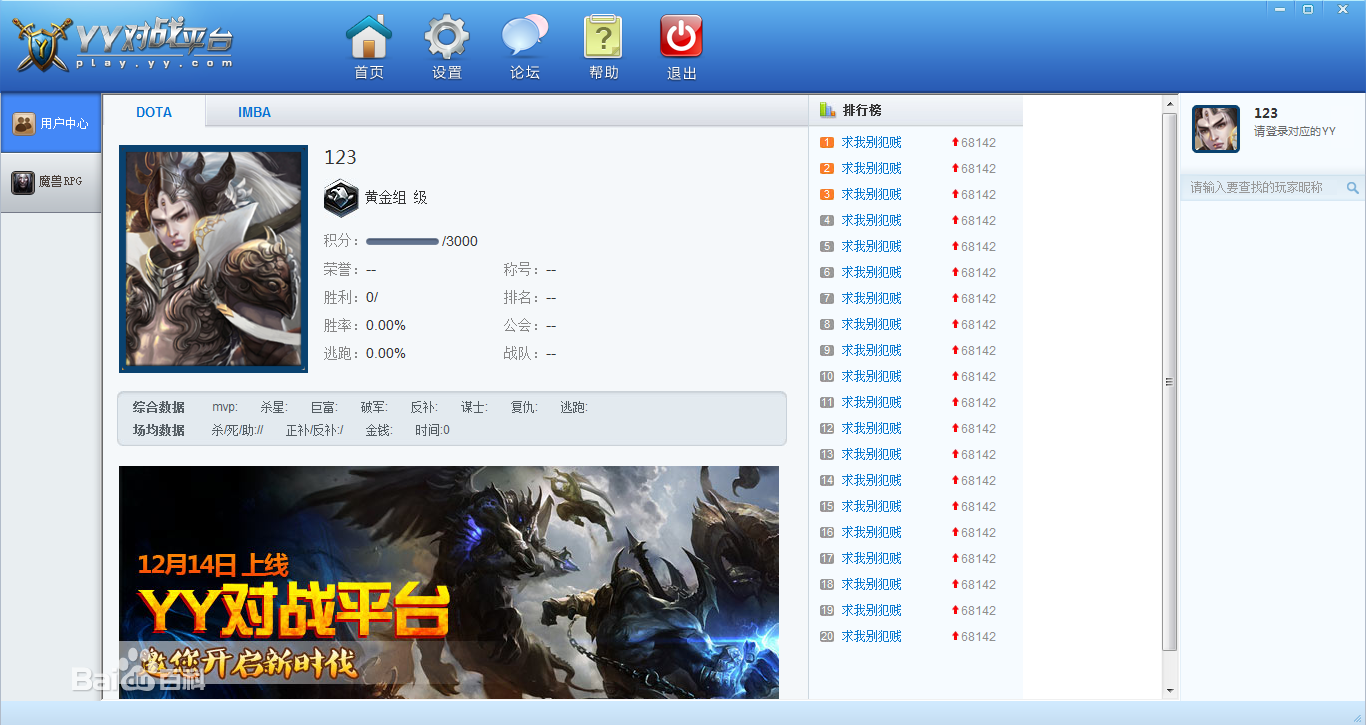Click the large profile avatar image
Screen dimensions: 1366x725
point(213,258)
